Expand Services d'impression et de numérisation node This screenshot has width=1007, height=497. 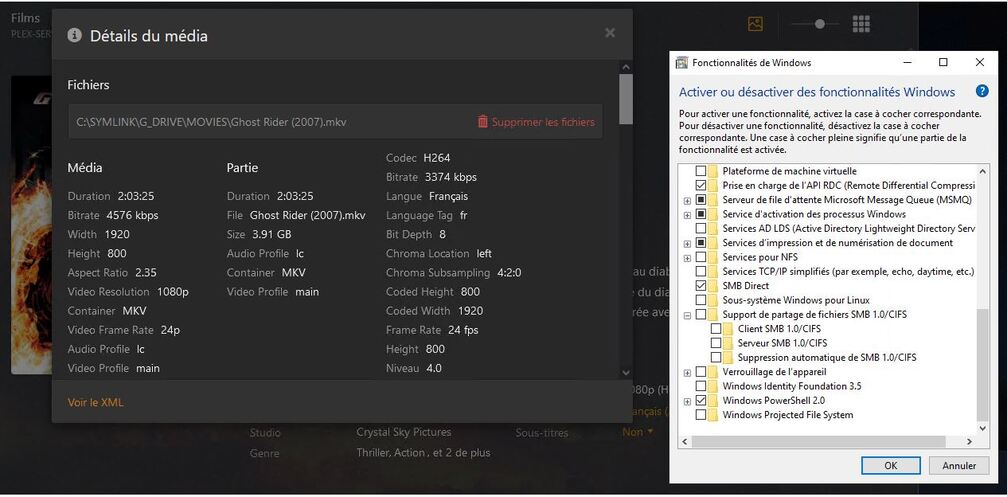click(687, 243)
